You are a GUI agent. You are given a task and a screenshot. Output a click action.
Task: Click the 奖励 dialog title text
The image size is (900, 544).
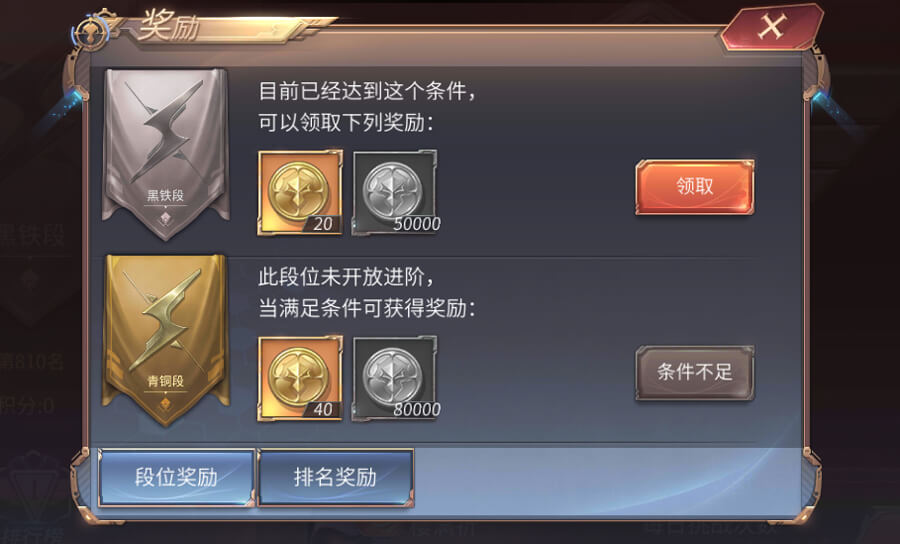pos(168,26)
